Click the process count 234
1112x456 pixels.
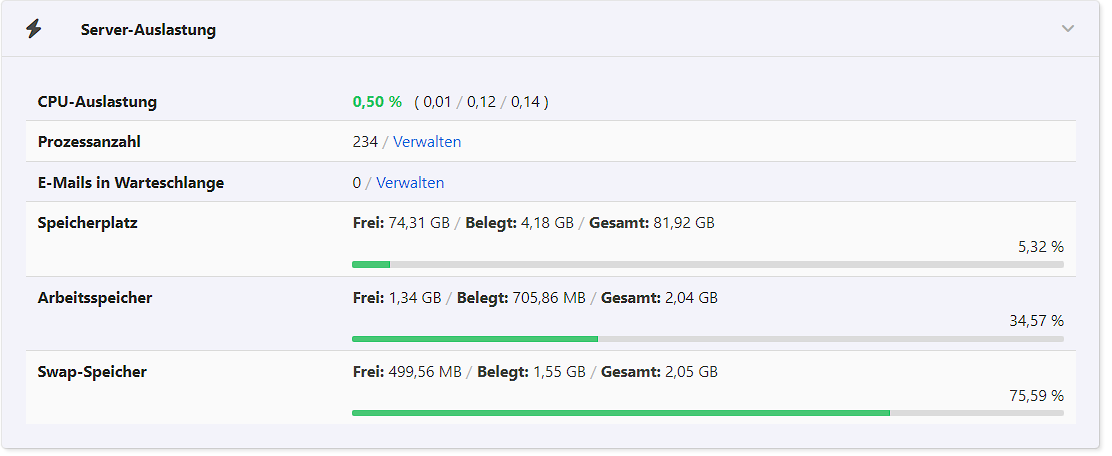coord(365,142)
